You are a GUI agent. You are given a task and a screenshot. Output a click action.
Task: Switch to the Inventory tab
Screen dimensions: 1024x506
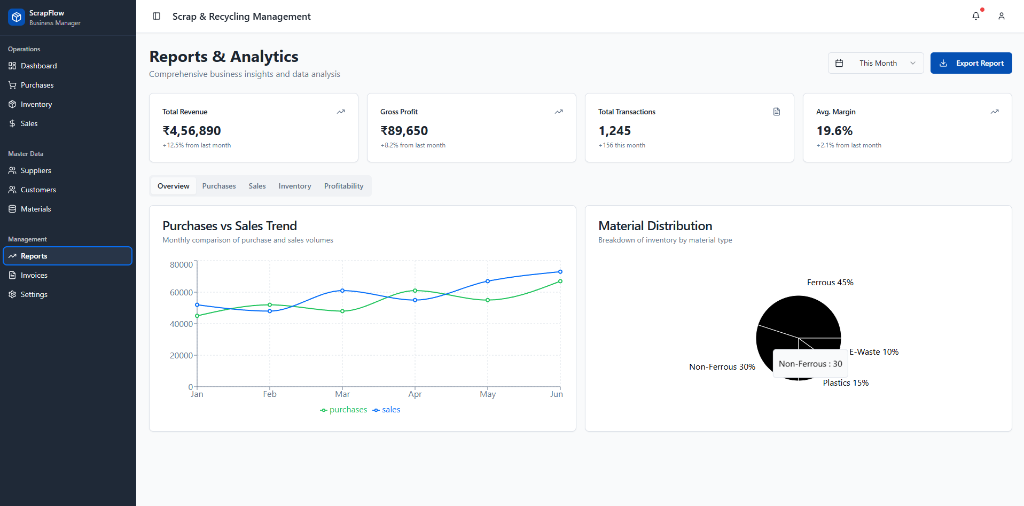(x=295, y=186)
